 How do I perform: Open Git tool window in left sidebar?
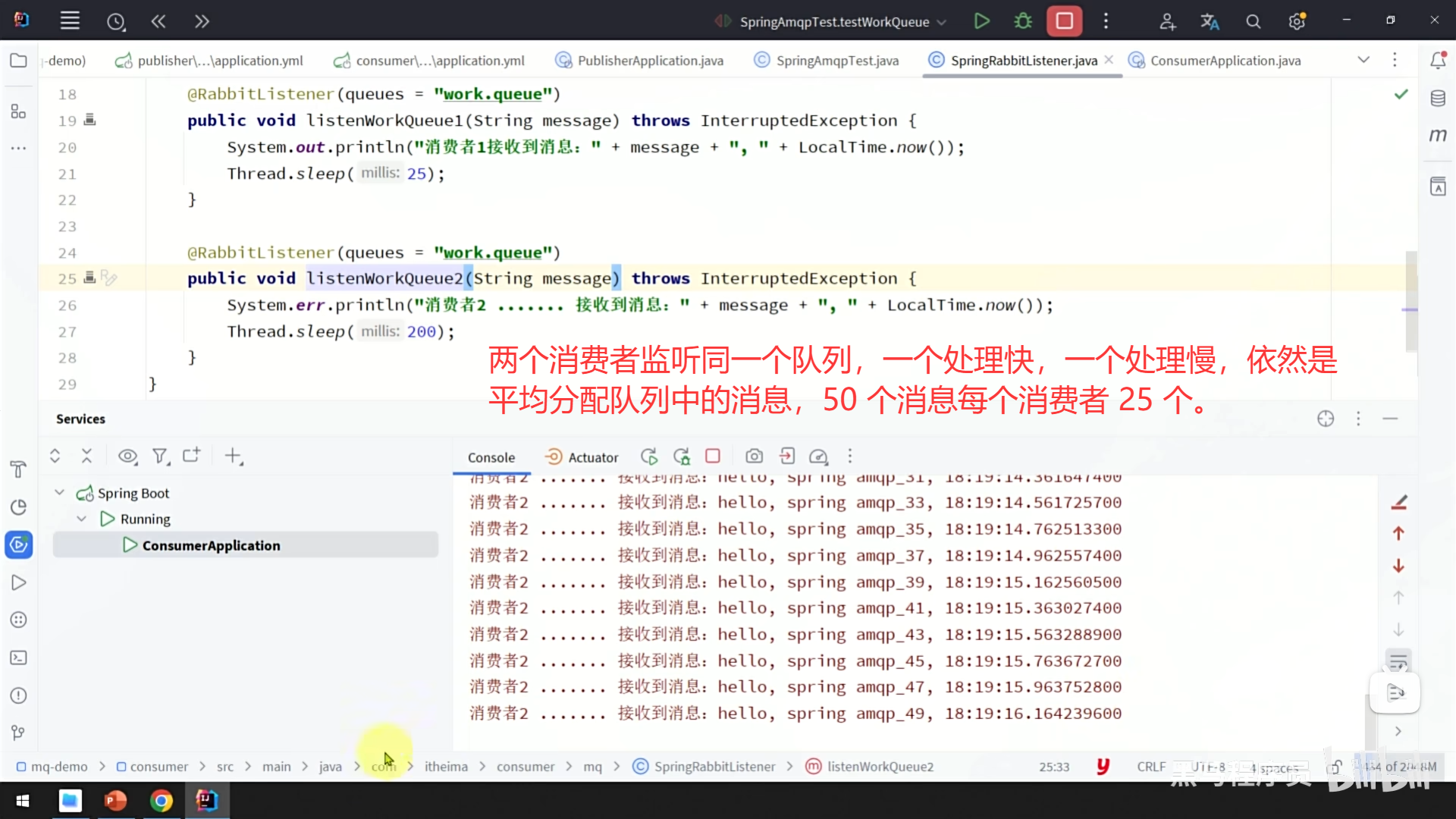[18, 733]
